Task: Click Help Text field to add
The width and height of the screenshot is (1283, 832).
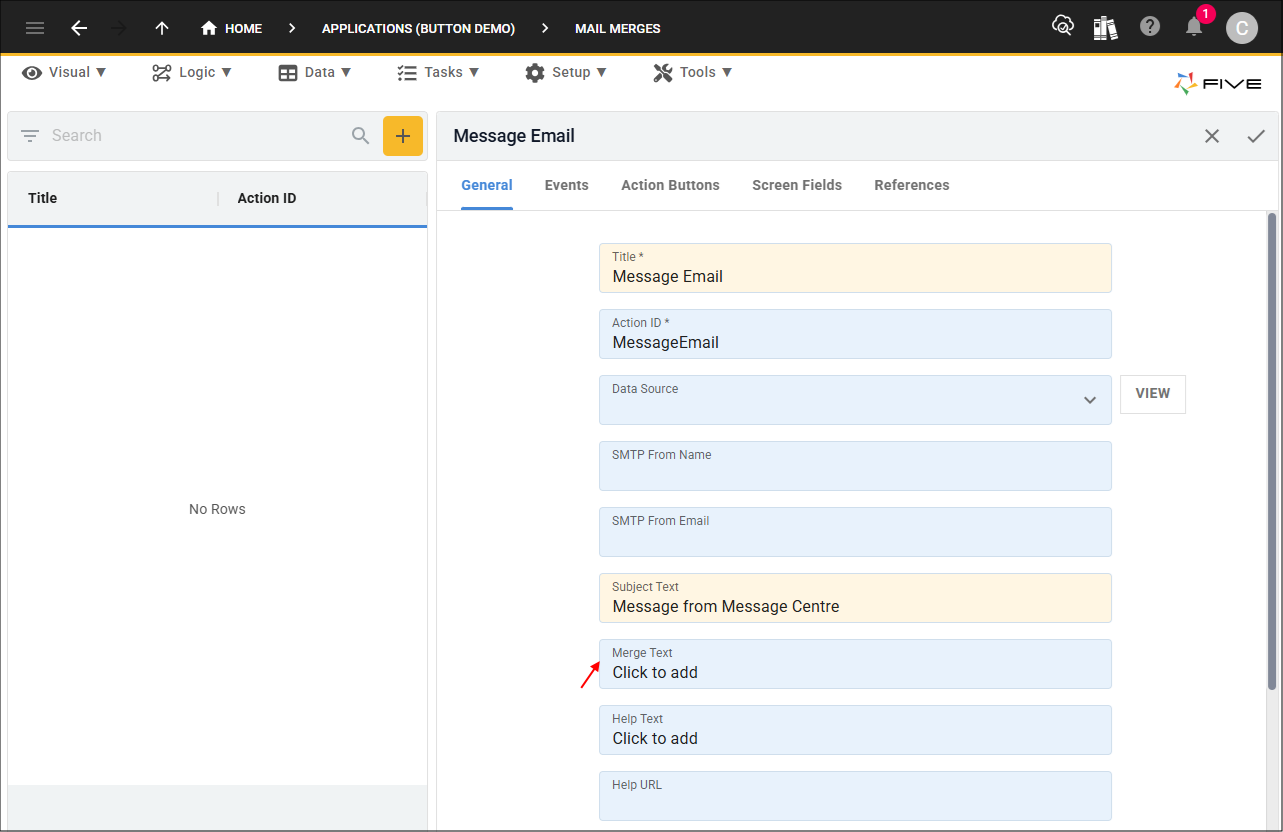Action: tap(855, 730)
